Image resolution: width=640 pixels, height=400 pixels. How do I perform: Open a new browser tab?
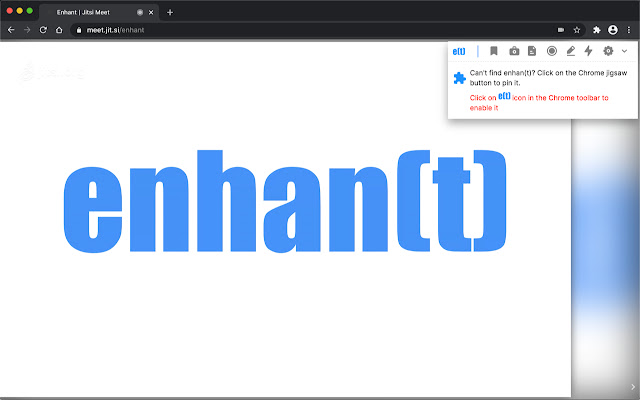170,12
